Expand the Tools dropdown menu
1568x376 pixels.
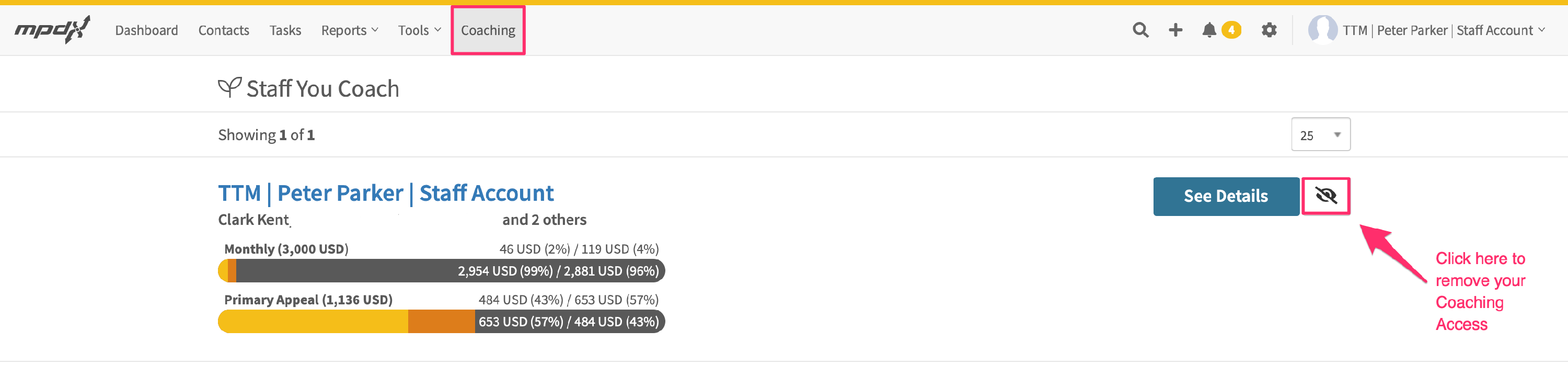419,30
